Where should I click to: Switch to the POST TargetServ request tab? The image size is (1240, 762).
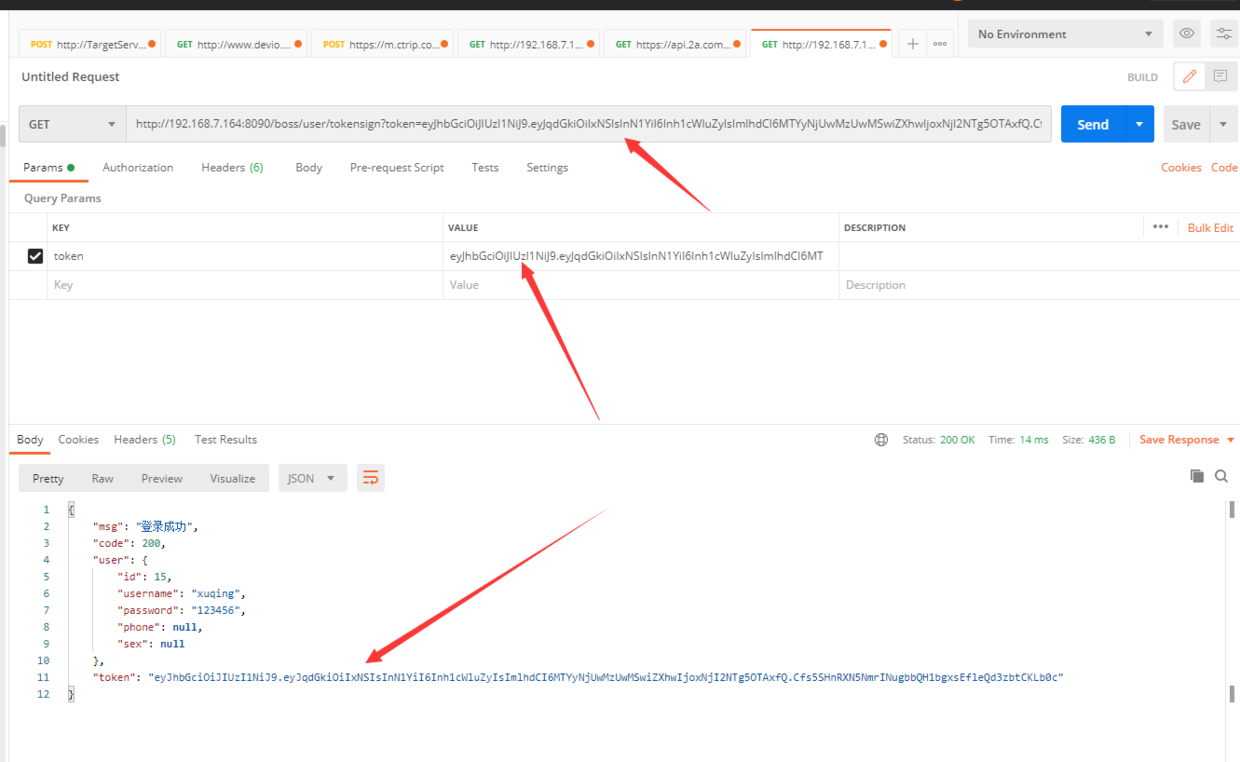(91, 44)
